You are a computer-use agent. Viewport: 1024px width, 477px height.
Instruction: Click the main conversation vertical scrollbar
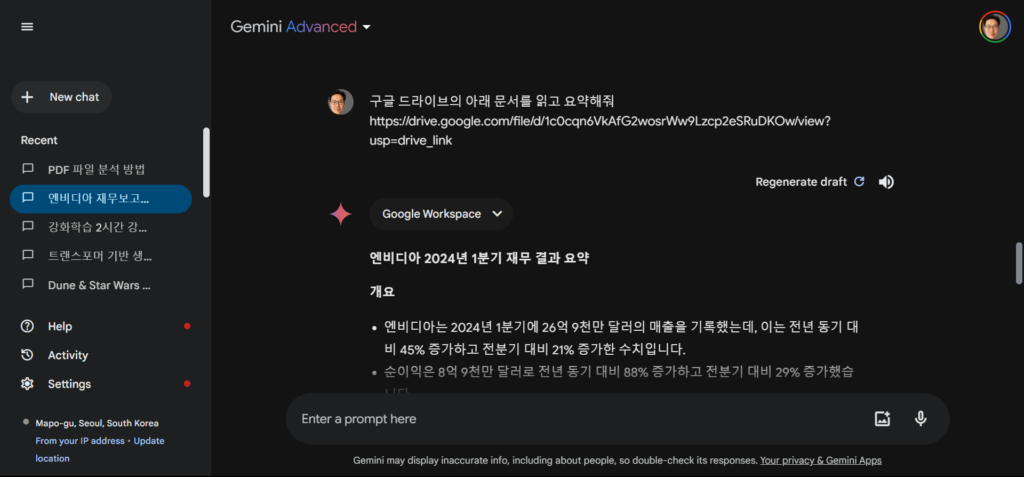coord(1019,263)
